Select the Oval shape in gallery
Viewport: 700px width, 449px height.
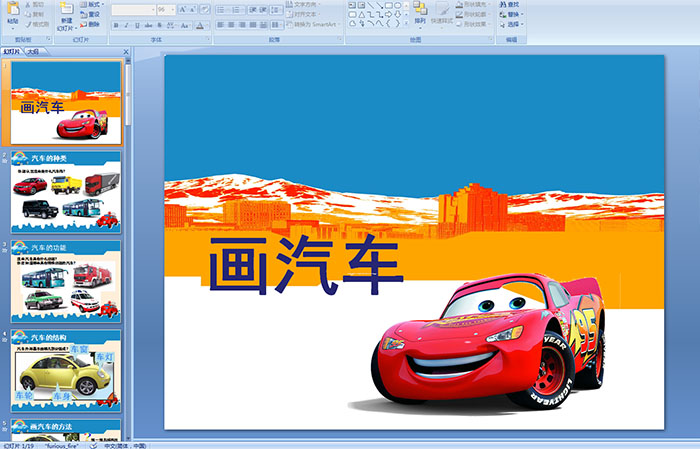click(x=397, y=5)
